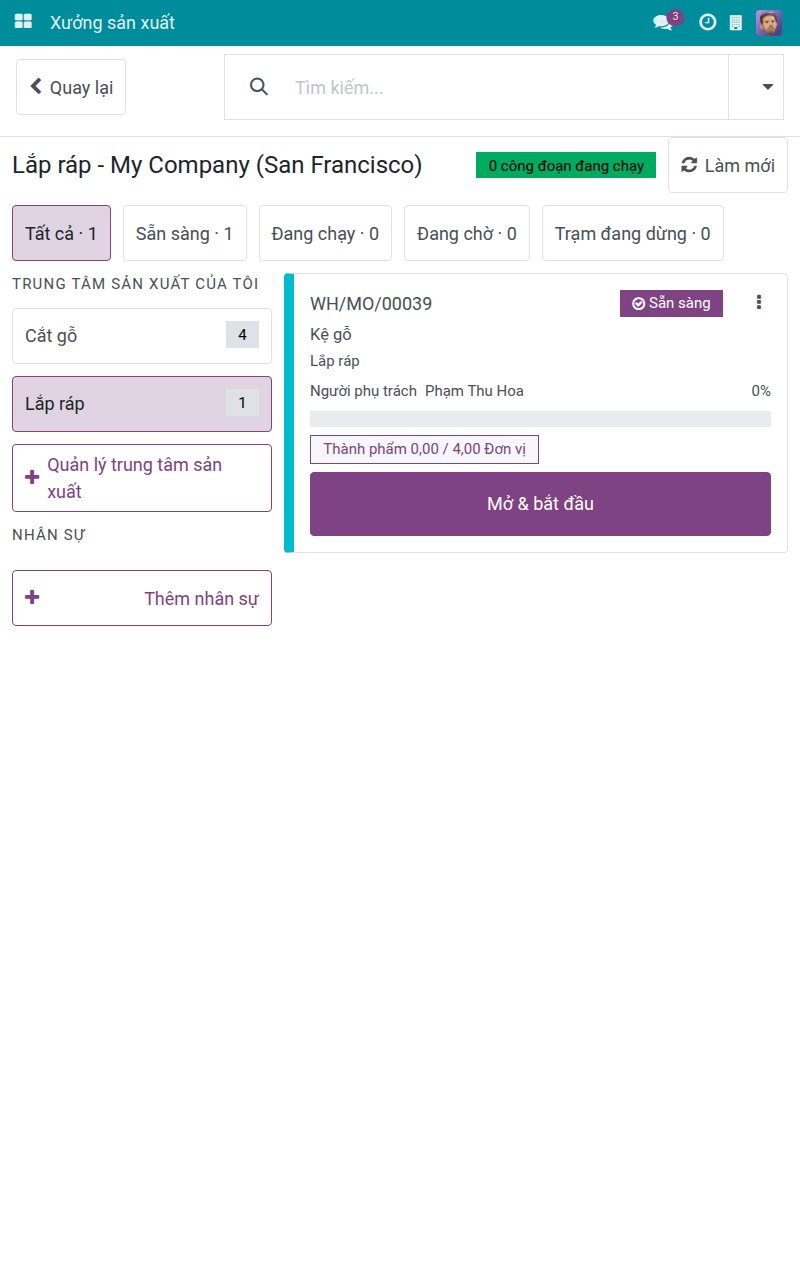The width and height of the screenshot is (800, 1280).
Task: Filter by Đang chạy work orders
Action: click(325, 233)
